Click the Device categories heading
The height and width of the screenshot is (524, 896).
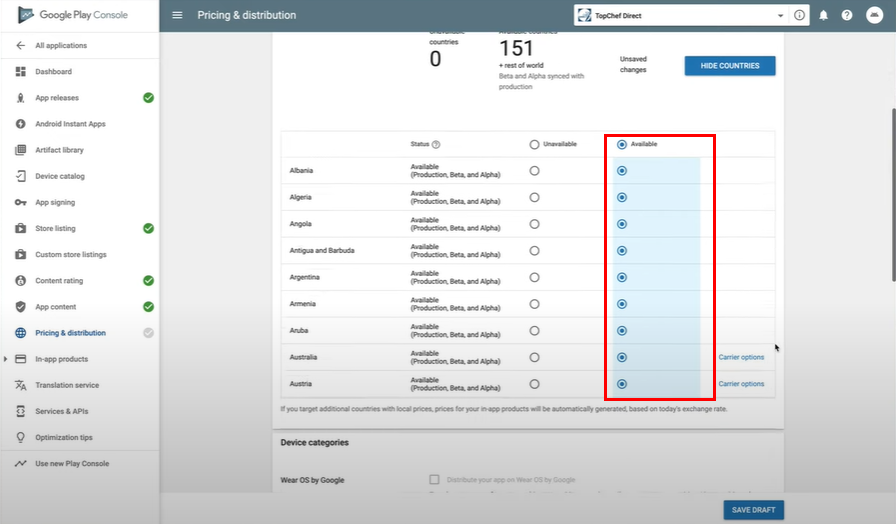[314, 442]
